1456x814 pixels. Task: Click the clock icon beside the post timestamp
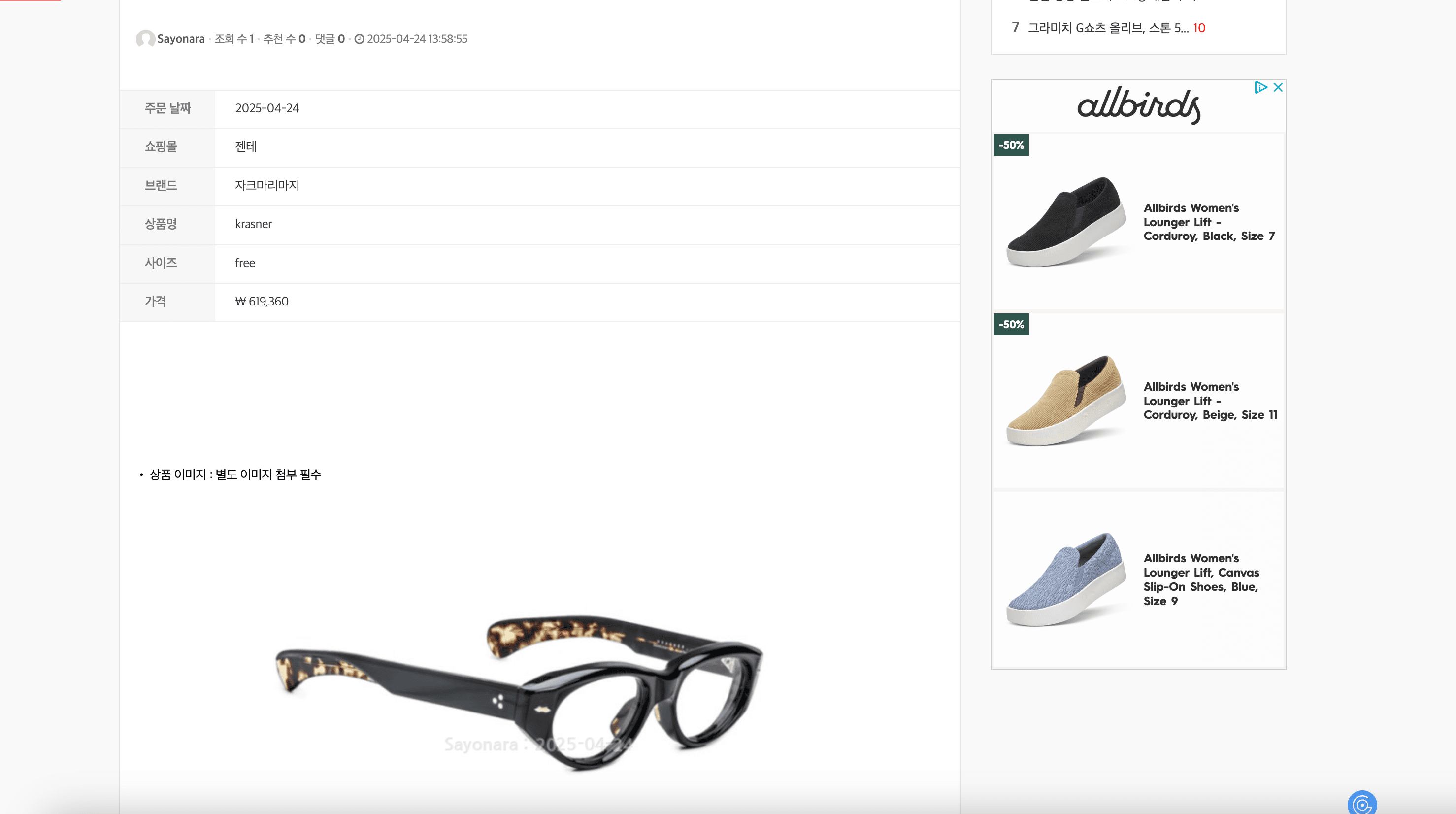coord(359,39)
